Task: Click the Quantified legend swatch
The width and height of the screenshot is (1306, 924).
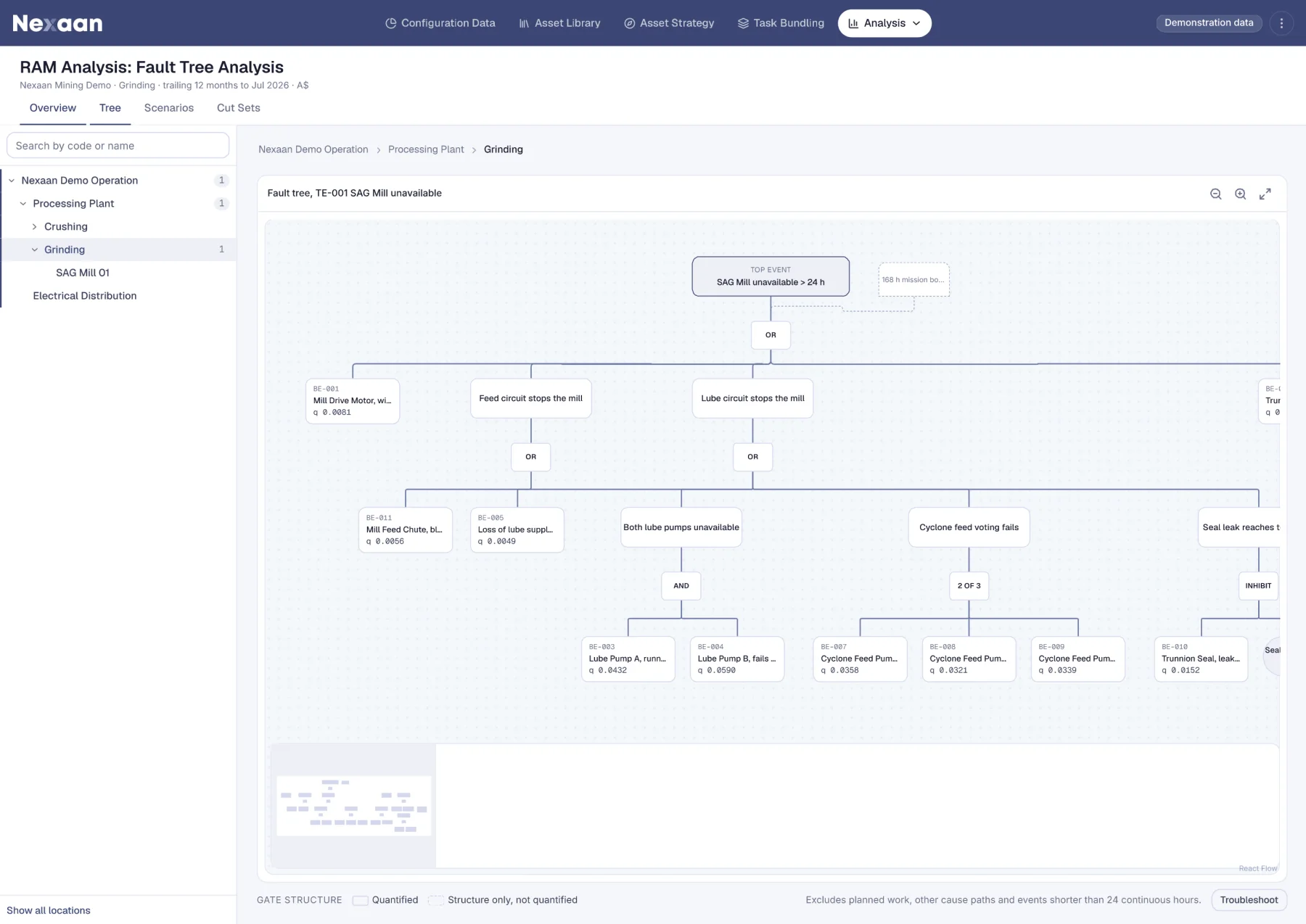Action: point(360,900)
